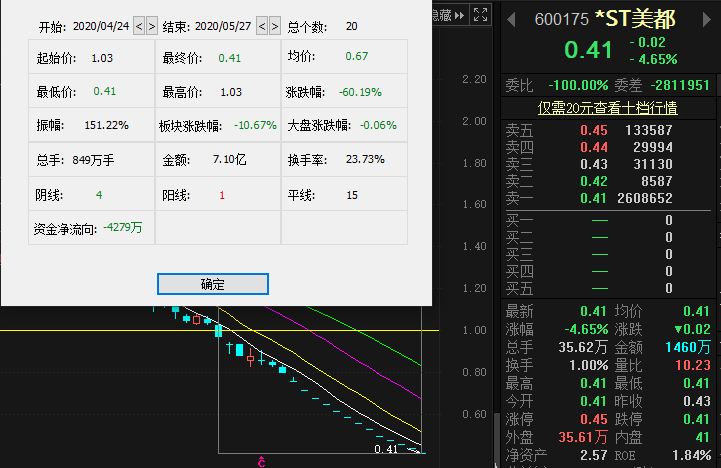Viewport: 721px width, 468px height.
Task: Click the 资金净流向 value -4279万
Action: tap(122, 228)
